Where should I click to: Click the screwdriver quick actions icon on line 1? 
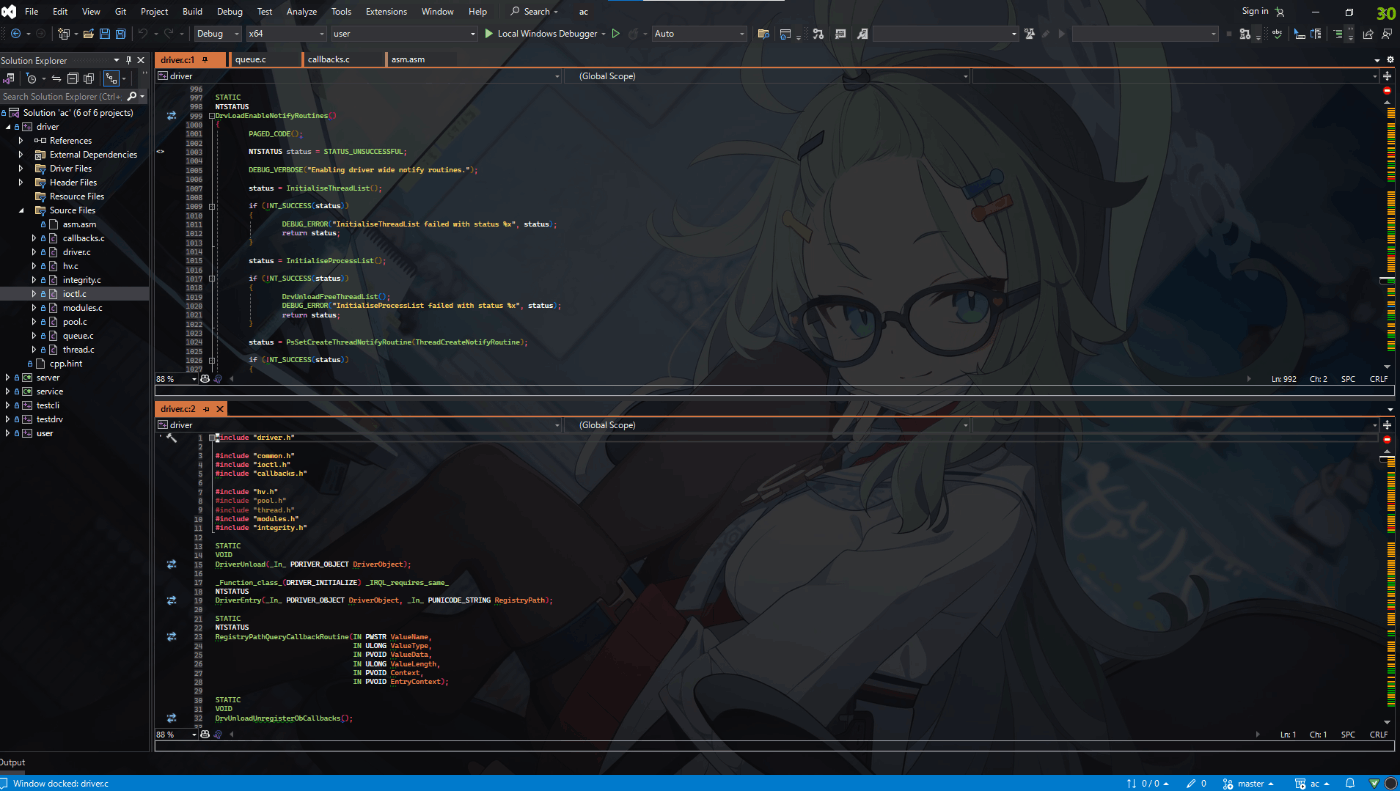point(171,438)
